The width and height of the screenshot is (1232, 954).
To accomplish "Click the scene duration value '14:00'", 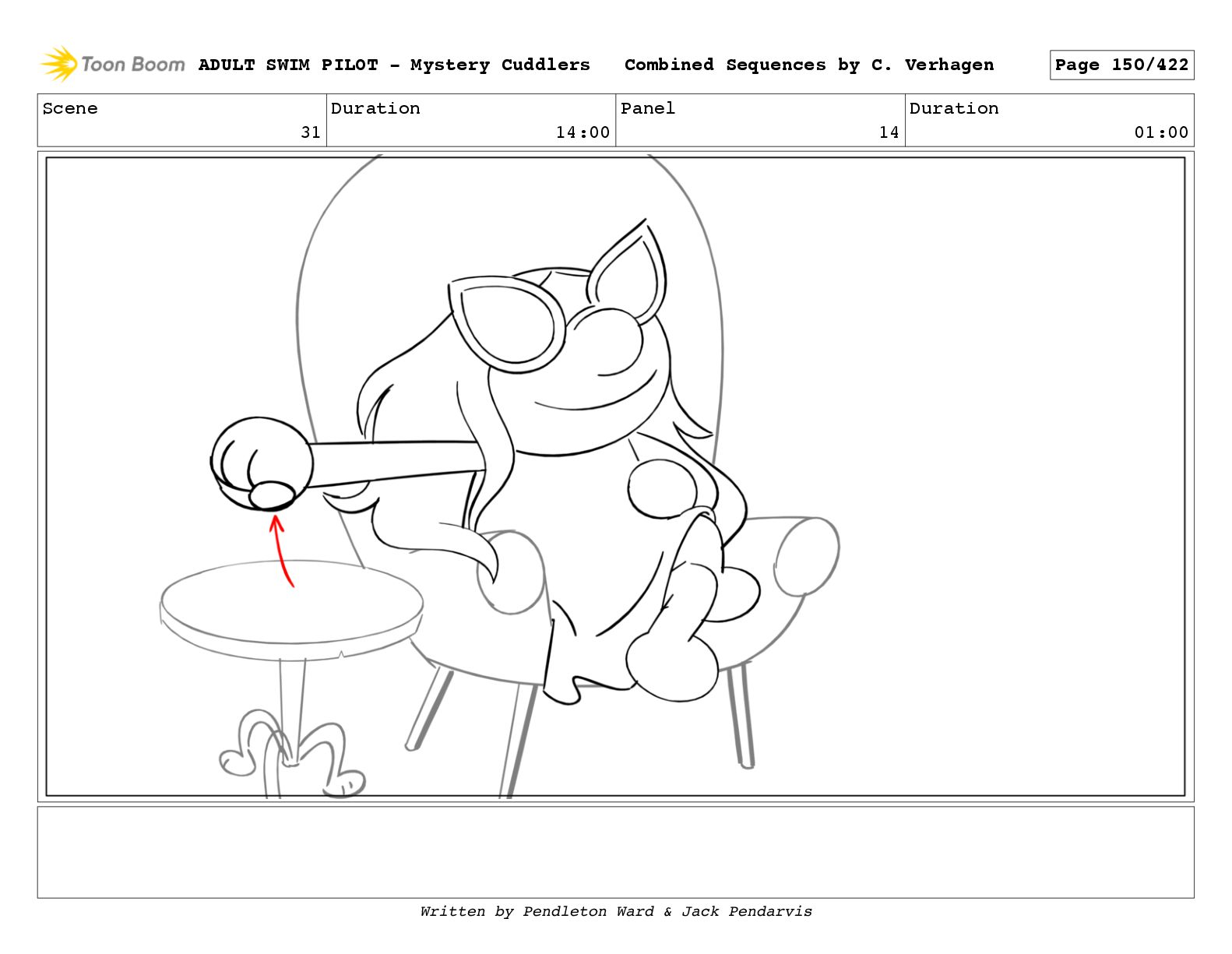I will (x=583, y=132).
